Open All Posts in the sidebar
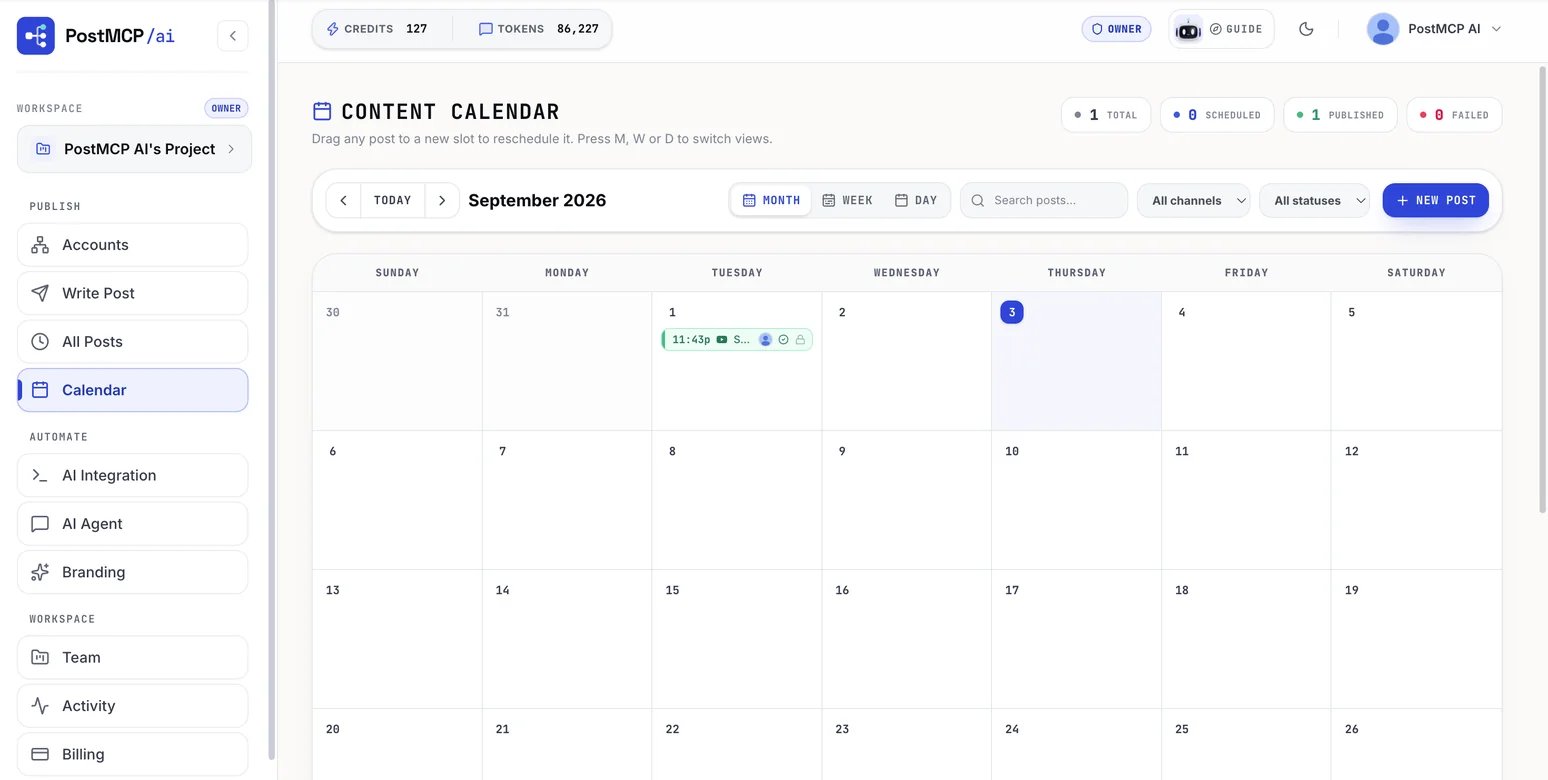The width and height of the screenshot is (1548, 780). click(132, 342)
